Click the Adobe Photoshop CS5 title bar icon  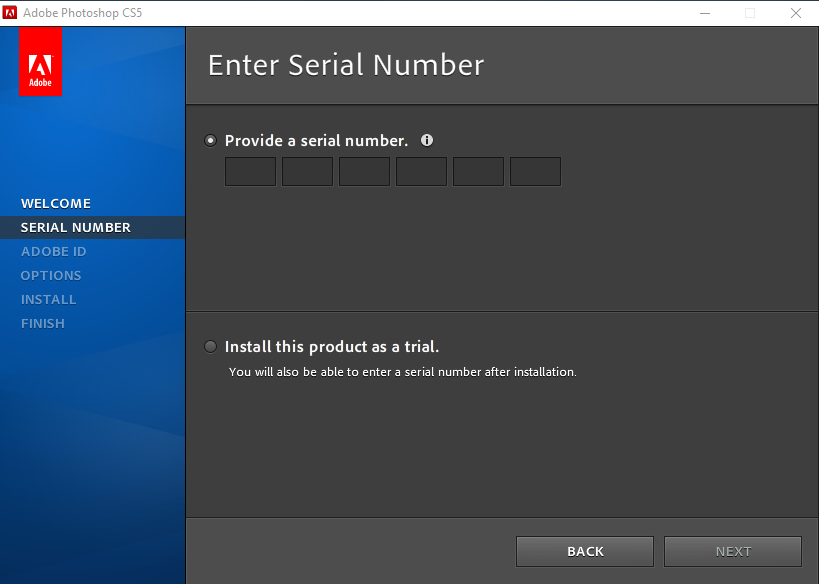[x=9, y=13]
